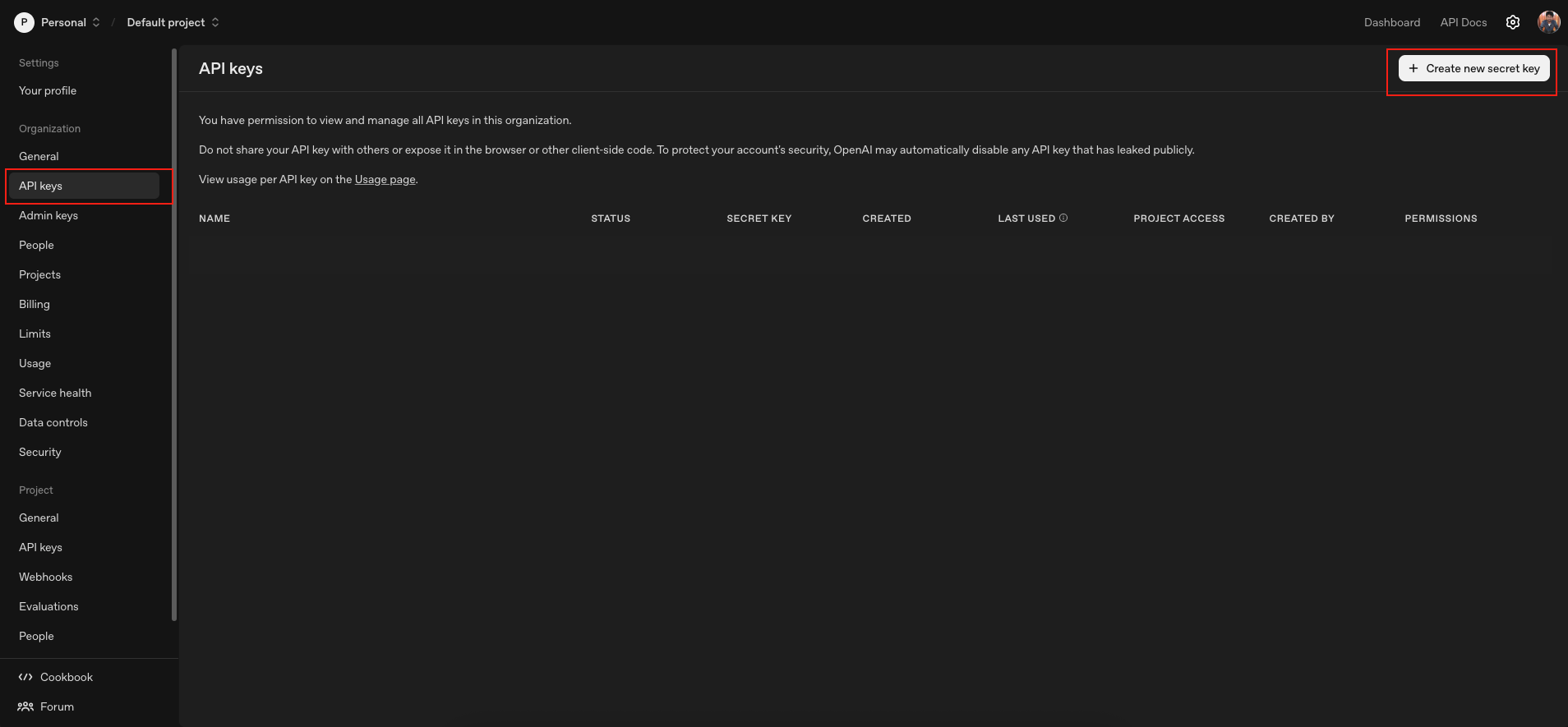The image size is (1568, 727).
Task: Open the Billing page
Action: coord(35,304)
